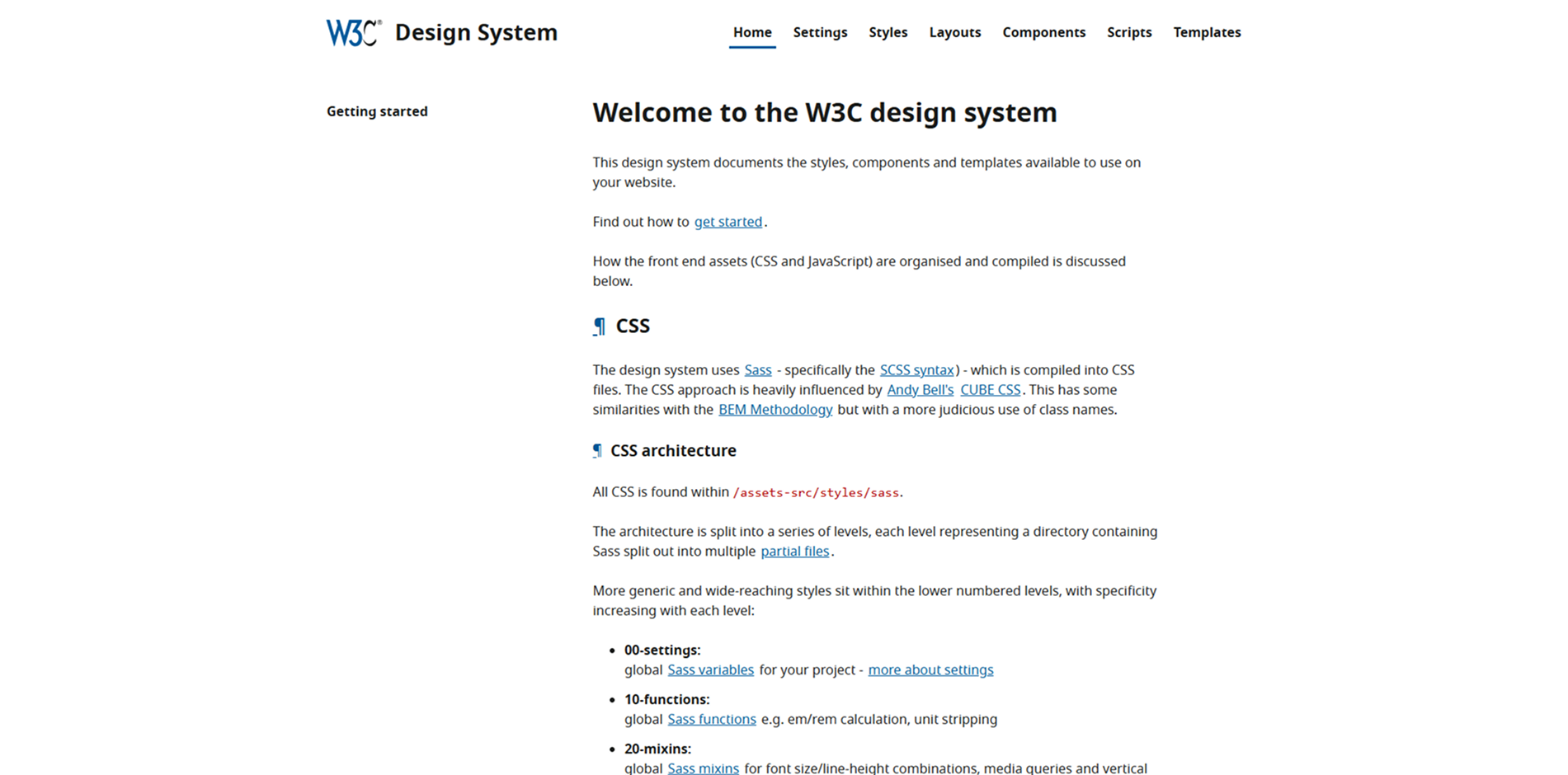The image size is (1568, 775).
Task: Open the 'more about settings' link
Action: click(930, 670)
